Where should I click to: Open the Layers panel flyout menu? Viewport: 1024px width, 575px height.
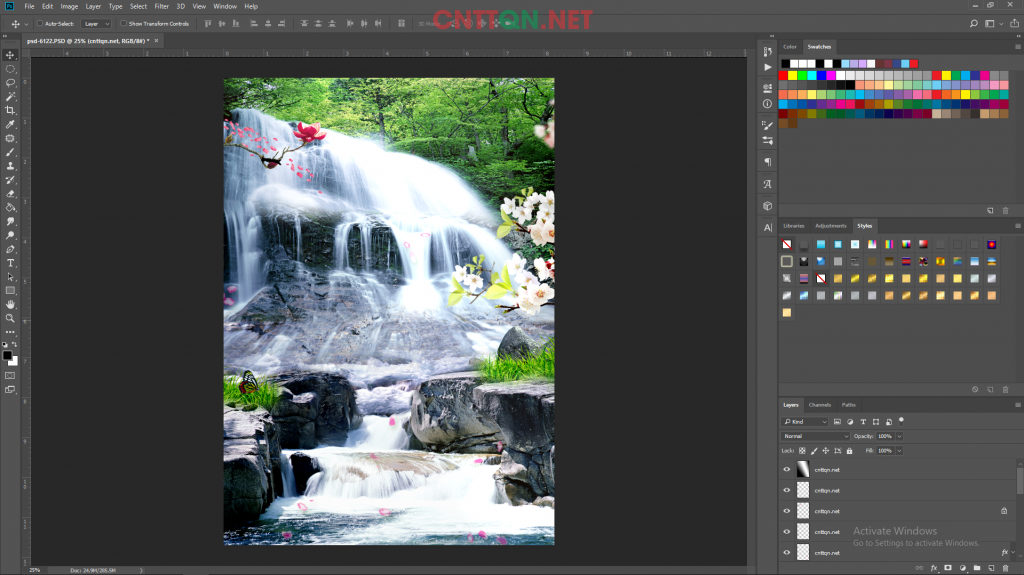click(1017, 405)
